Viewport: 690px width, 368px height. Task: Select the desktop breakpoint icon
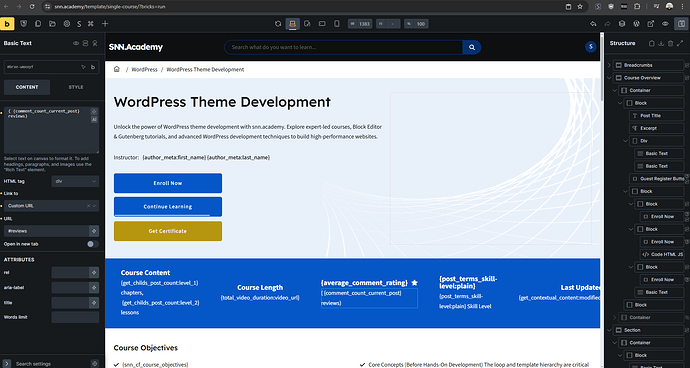(x=292, y=24)
